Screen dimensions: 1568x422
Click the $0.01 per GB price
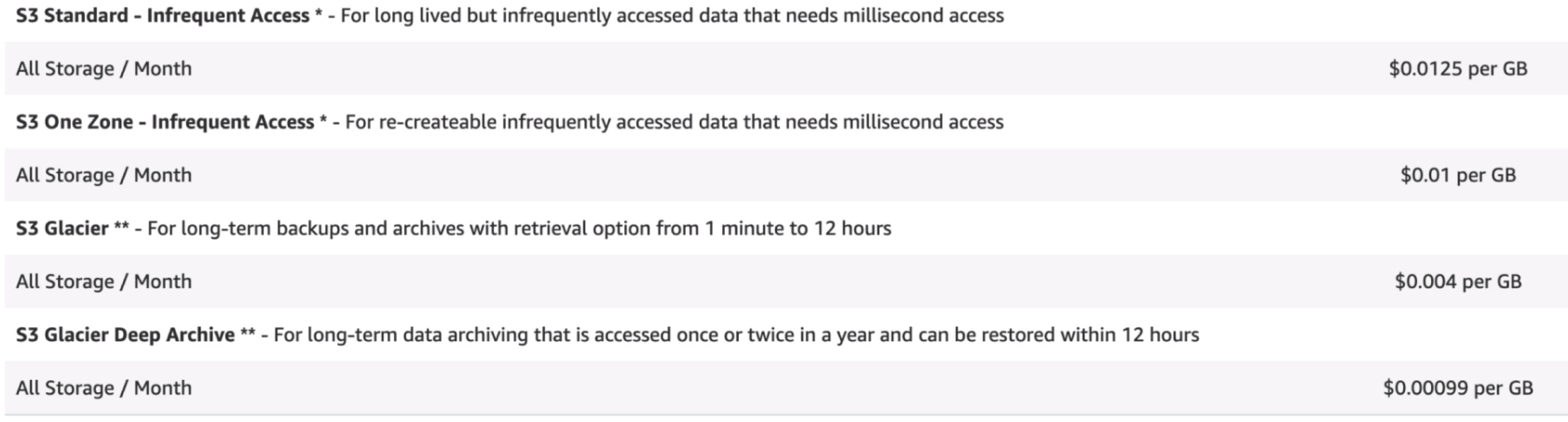coord(1457,175)
